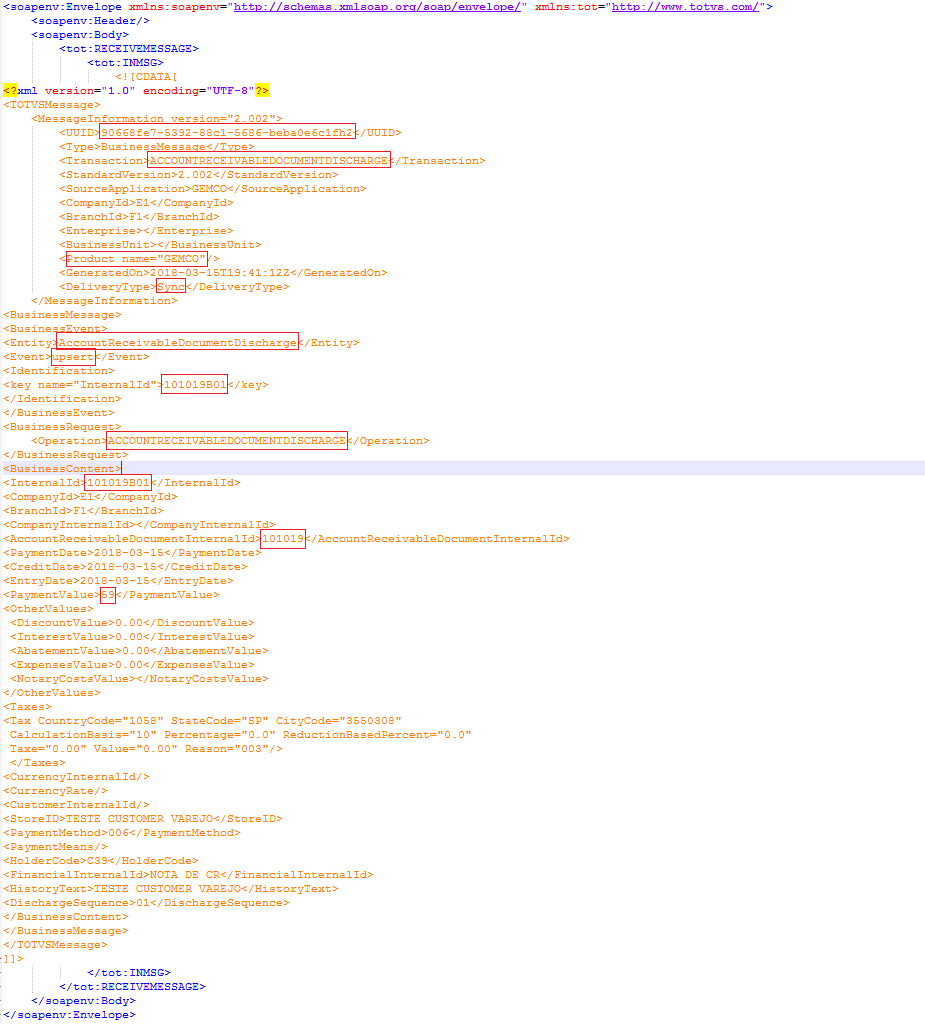Click the Product name="GEMCO" attribute
The width and height of the screenshot is (925, 1024).
[136, 259]
